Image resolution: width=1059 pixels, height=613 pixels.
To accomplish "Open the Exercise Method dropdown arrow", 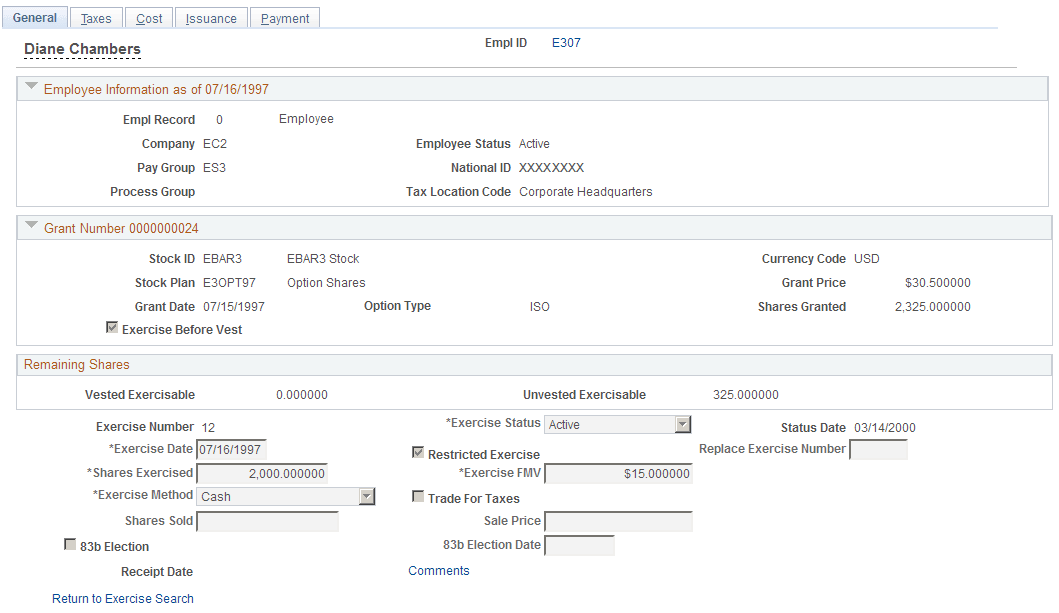I will [x=367, y=497].
